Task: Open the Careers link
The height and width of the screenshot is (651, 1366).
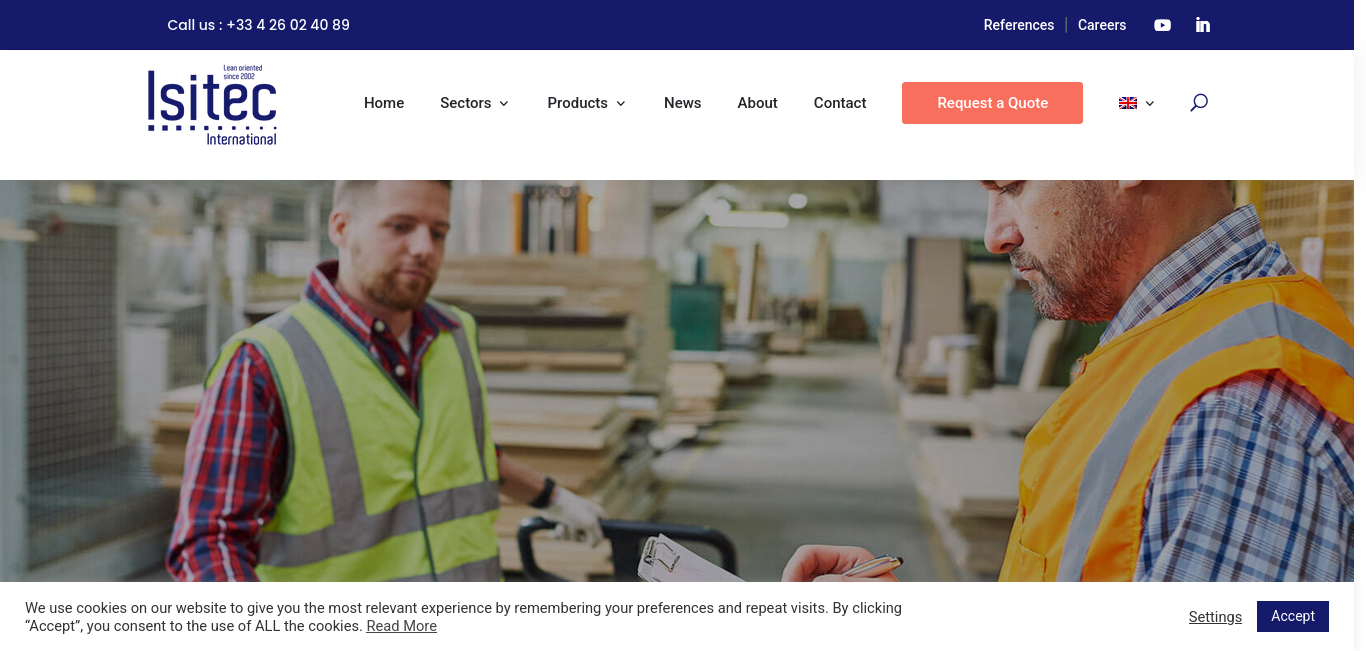Action: tap(1102, 25)
